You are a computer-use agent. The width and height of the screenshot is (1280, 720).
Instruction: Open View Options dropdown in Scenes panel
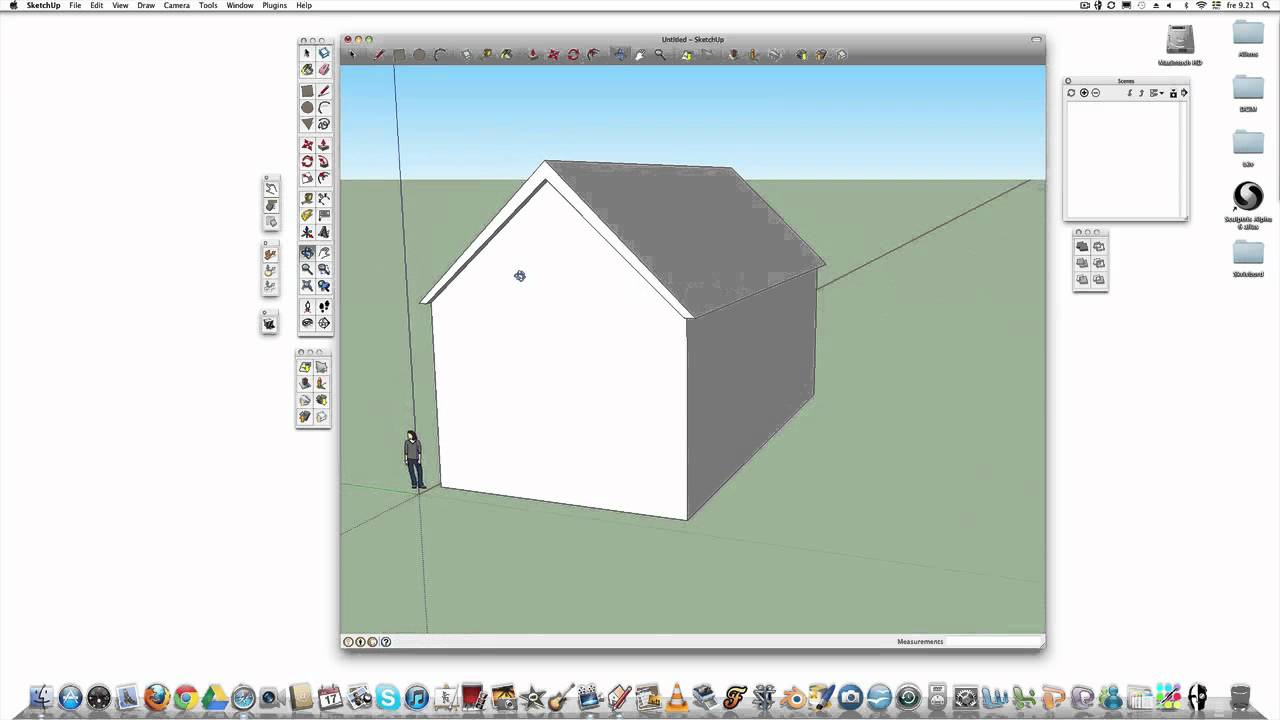tap(1156, 93)
